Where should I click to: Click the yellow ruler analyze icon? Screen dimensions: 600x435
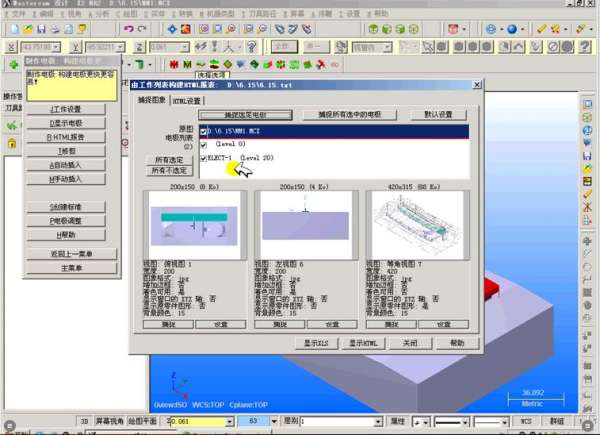coord(542,29)
